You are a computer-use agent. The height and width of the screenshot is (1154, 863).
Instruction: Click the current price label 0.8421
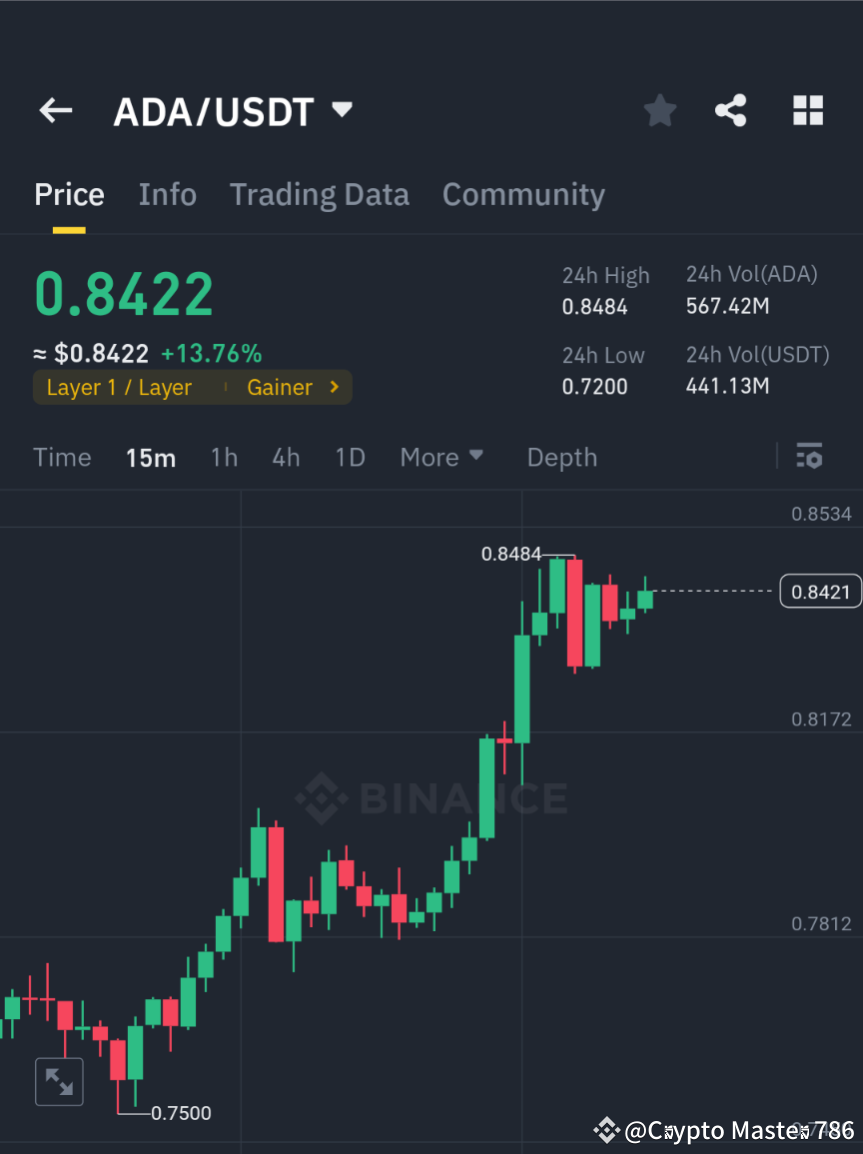click(820, 591)
